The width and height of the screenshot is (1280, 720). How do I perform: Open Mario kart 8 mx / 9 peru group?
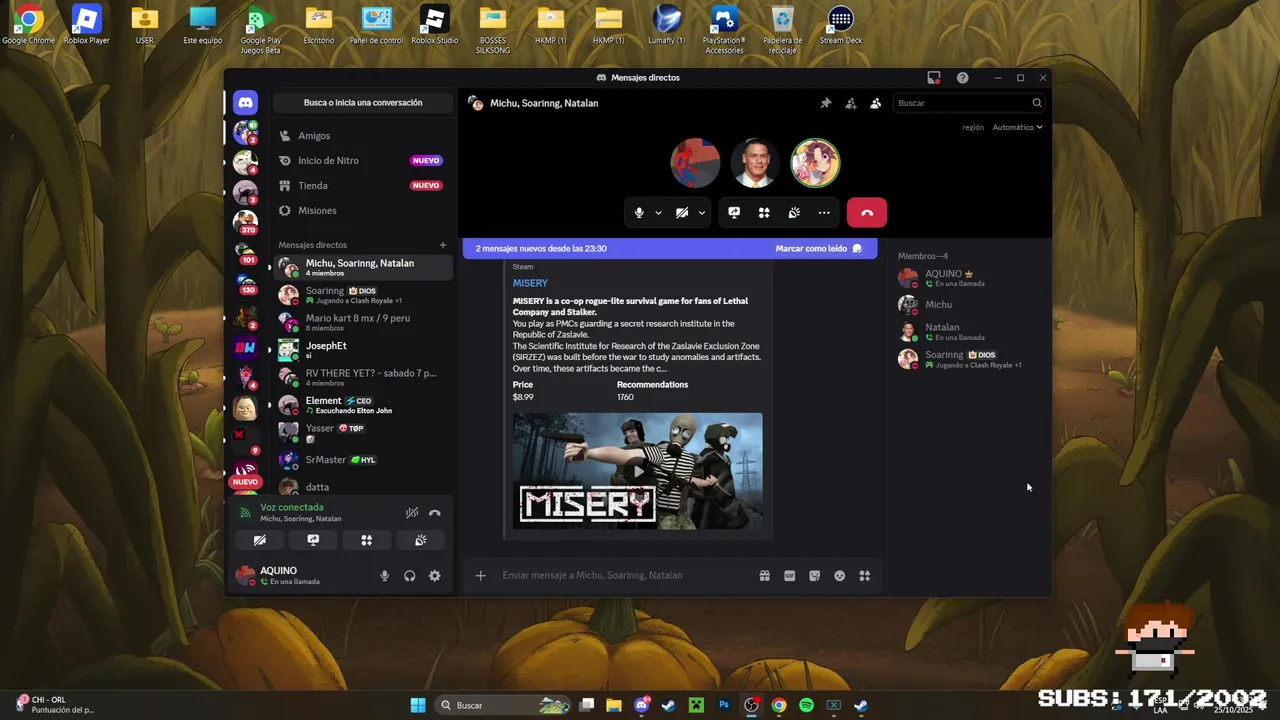coord(362,322)
